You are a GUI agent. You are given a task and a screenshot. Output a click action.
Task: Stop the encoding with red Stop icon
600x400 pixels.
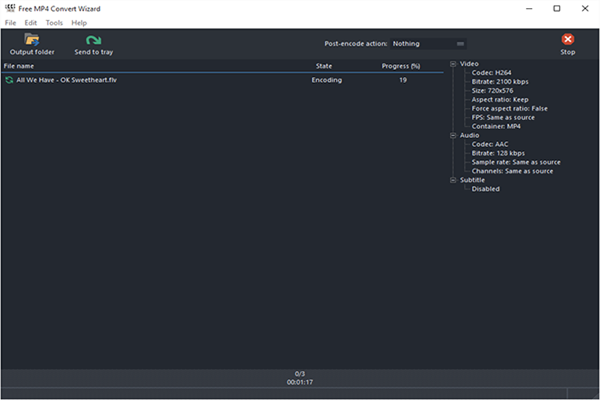click(x=567, y=40)
